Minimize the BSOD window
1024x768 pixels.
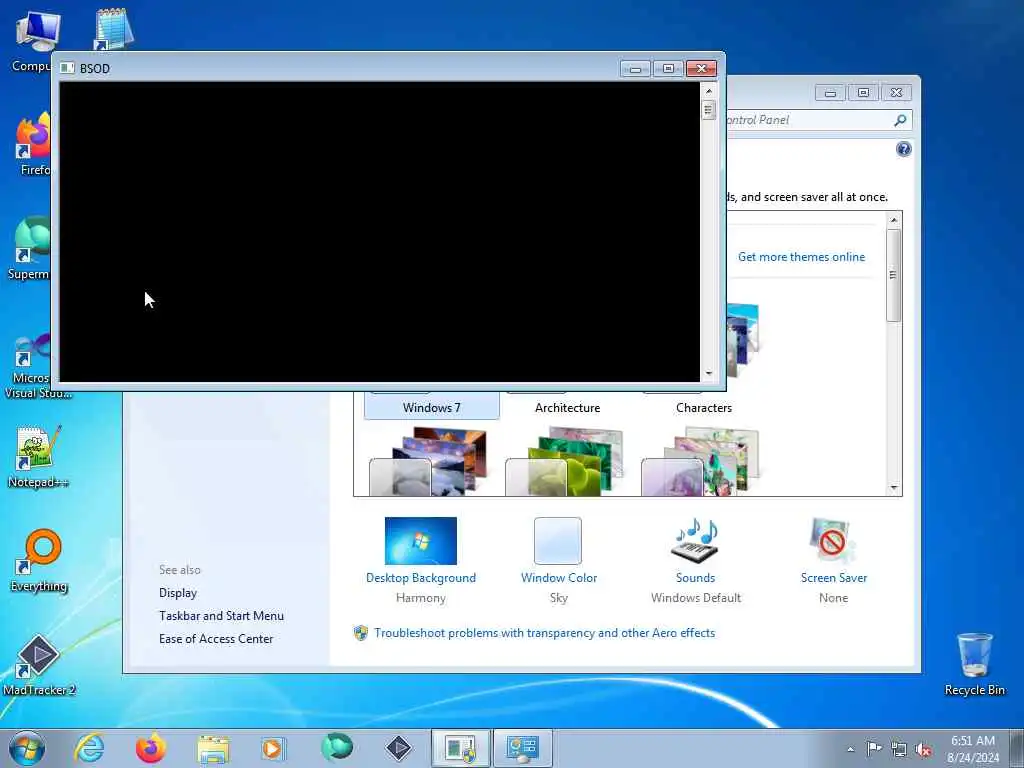(635, 68)
